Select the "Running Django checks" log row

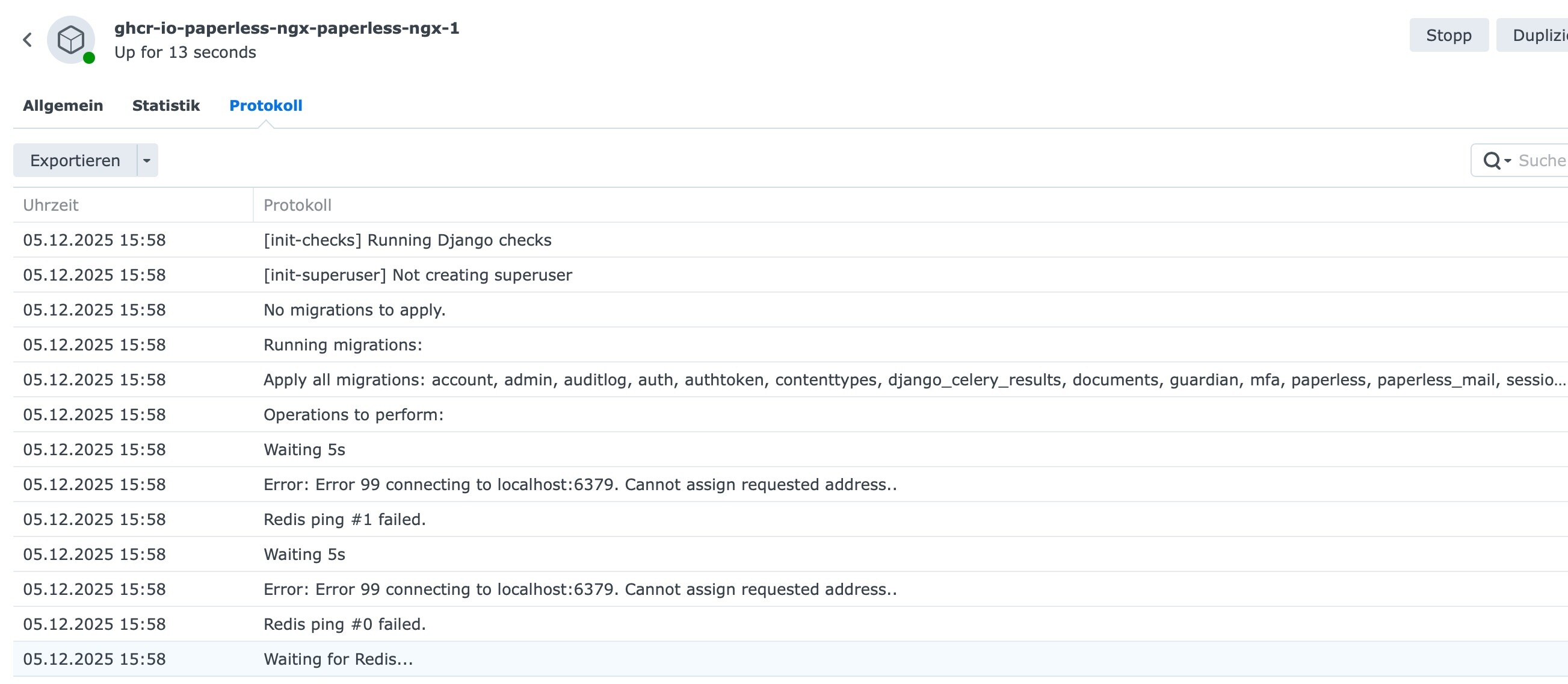tap(407, 241)
